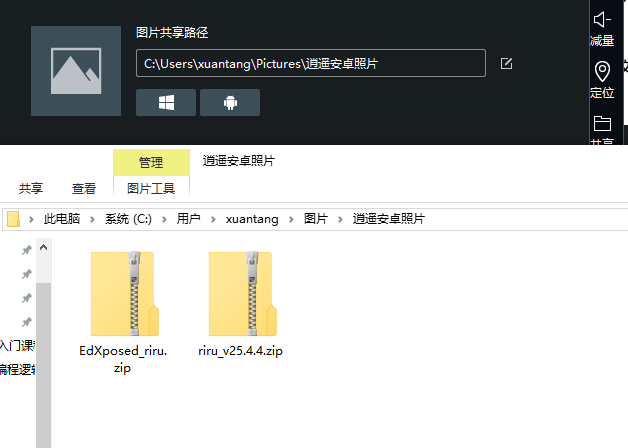Click the volume down (减量) sidebar icon

602,29
